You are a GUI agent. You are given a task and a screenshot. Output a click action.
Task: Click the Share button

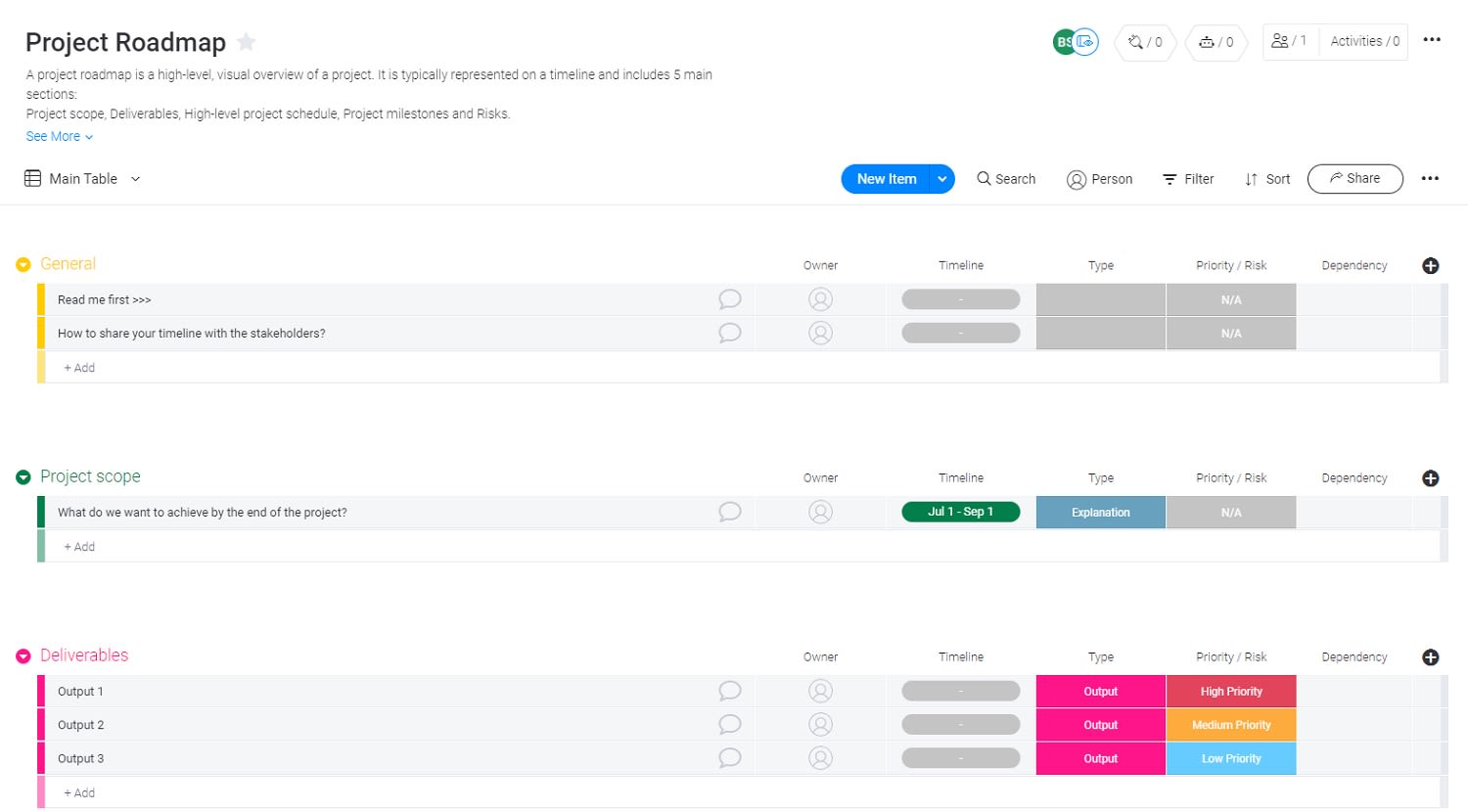(x=1355, y=179)
